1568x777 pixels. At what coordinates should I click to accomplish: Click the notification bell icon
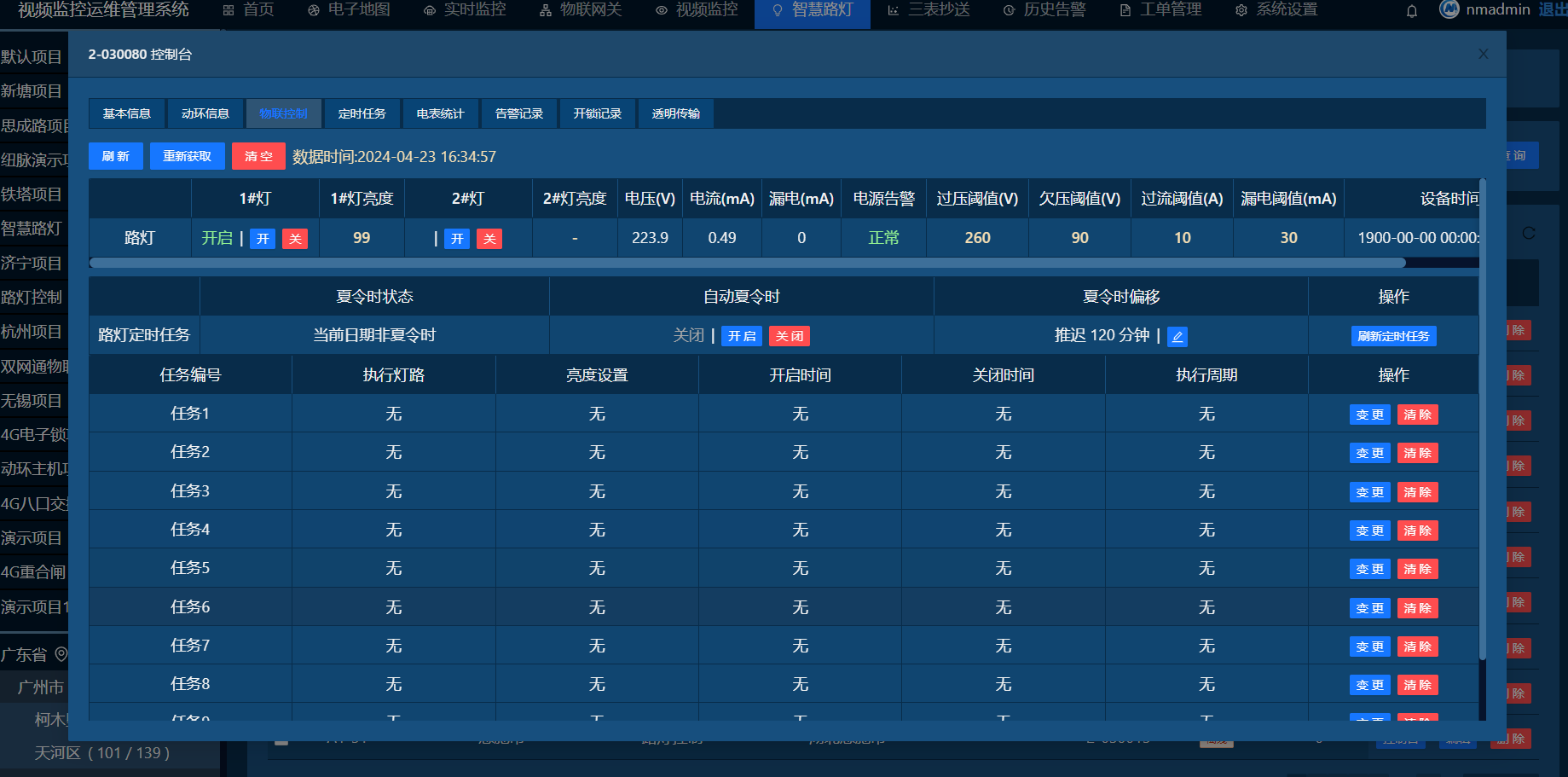click(1412, 11)
